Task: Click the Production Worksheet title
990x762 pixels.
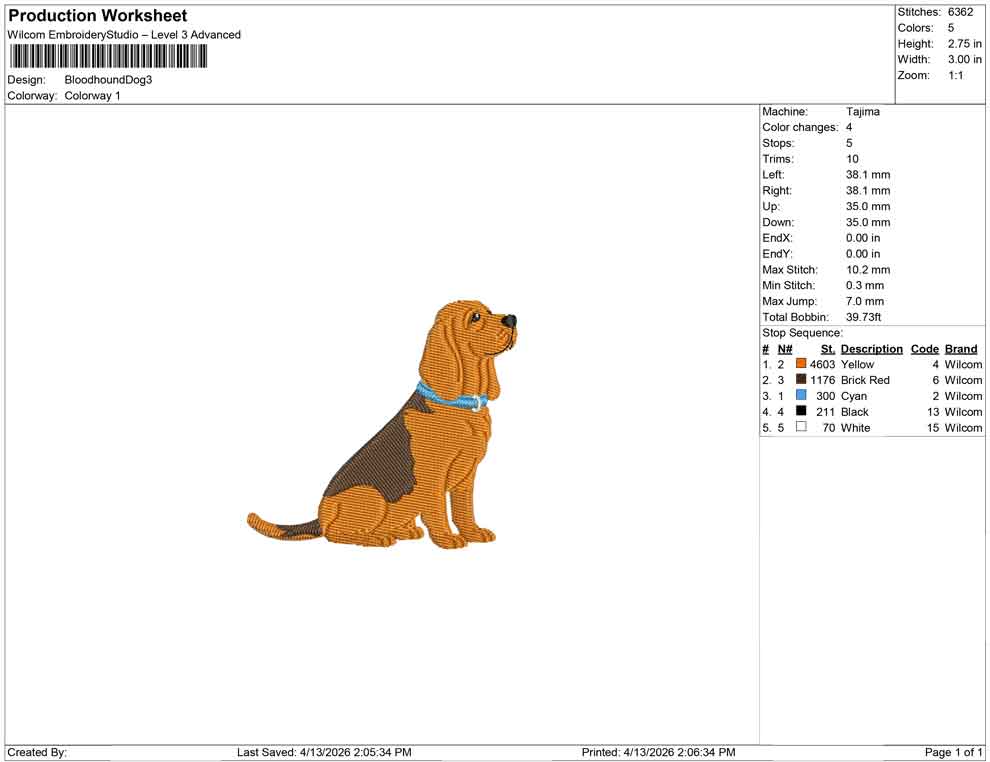Action: [x=96, y=16]
